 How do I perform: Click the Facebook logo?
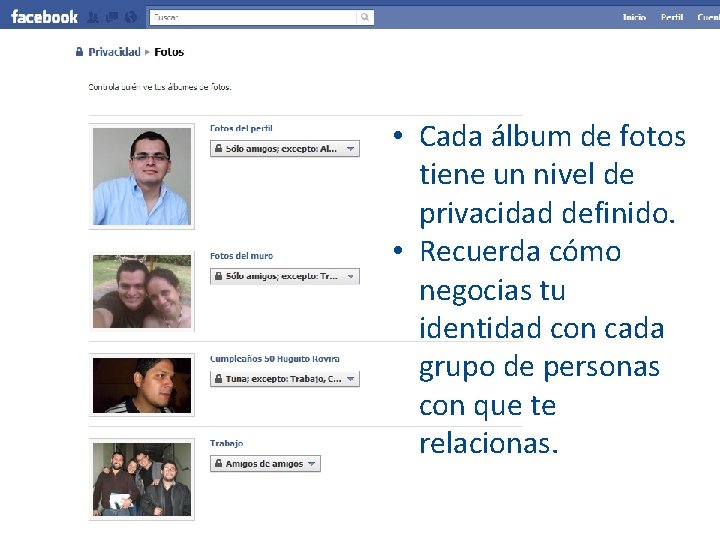(44, 17)
